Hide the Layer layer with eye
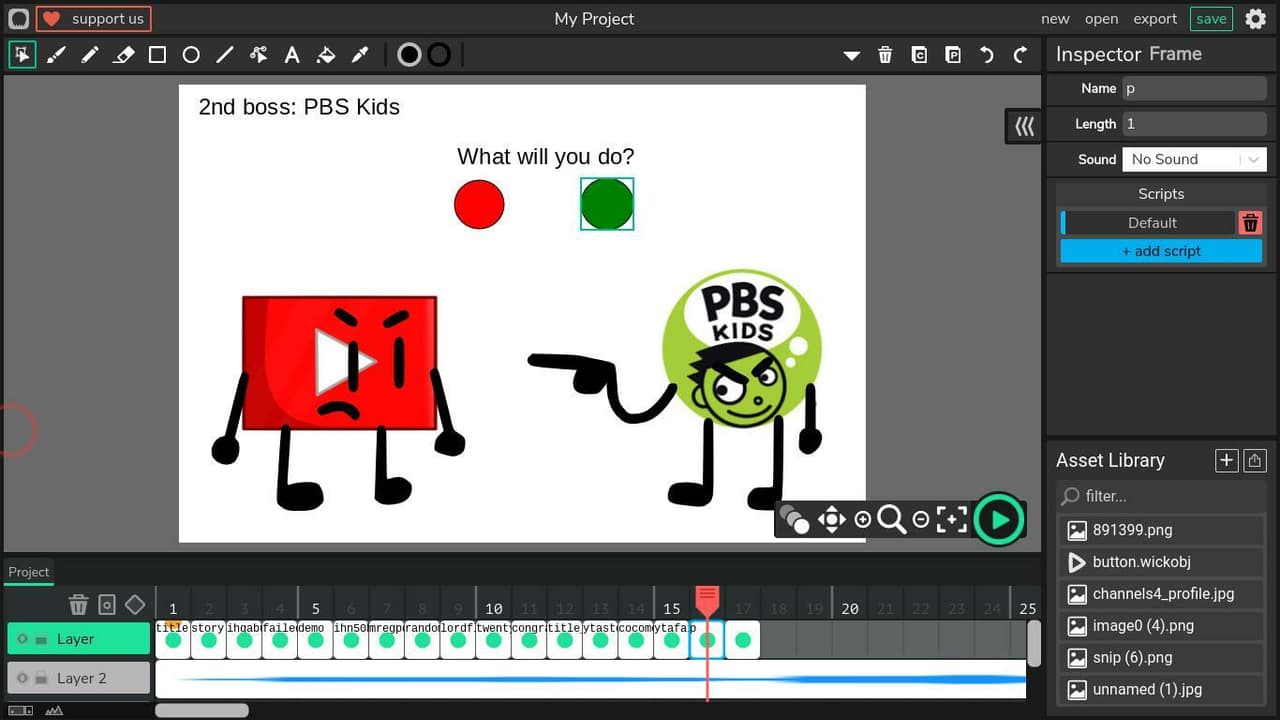 (x=22, y=639)
